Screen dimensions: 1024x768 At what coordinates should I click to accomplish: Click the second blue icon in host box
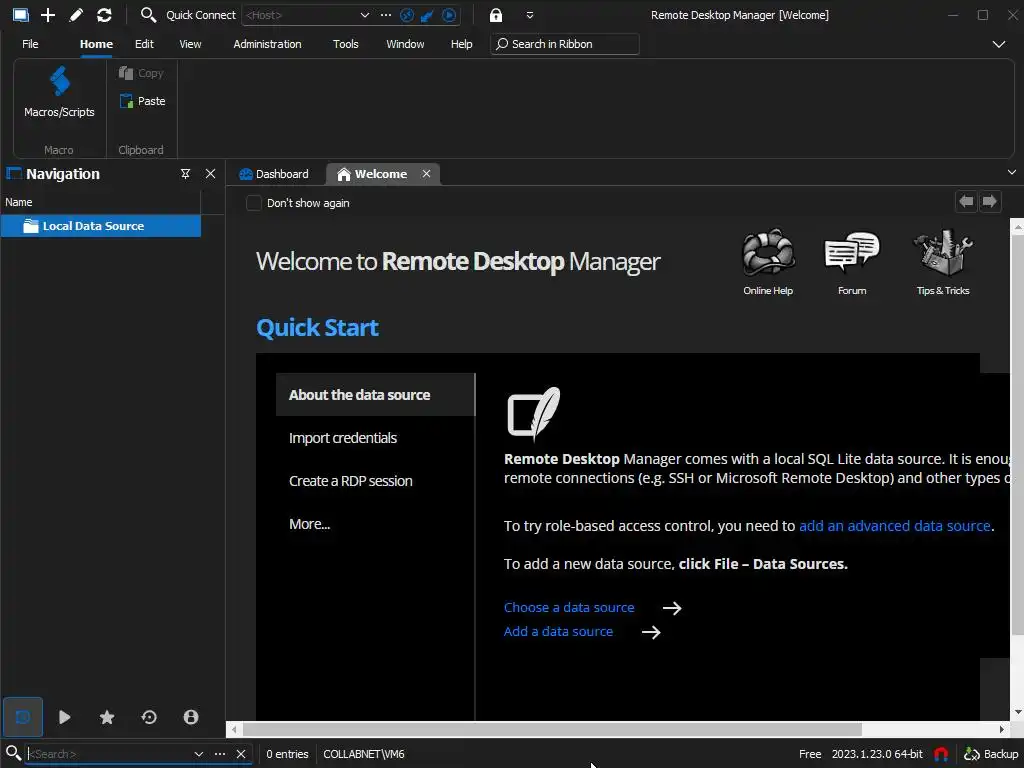pos(427,15)
